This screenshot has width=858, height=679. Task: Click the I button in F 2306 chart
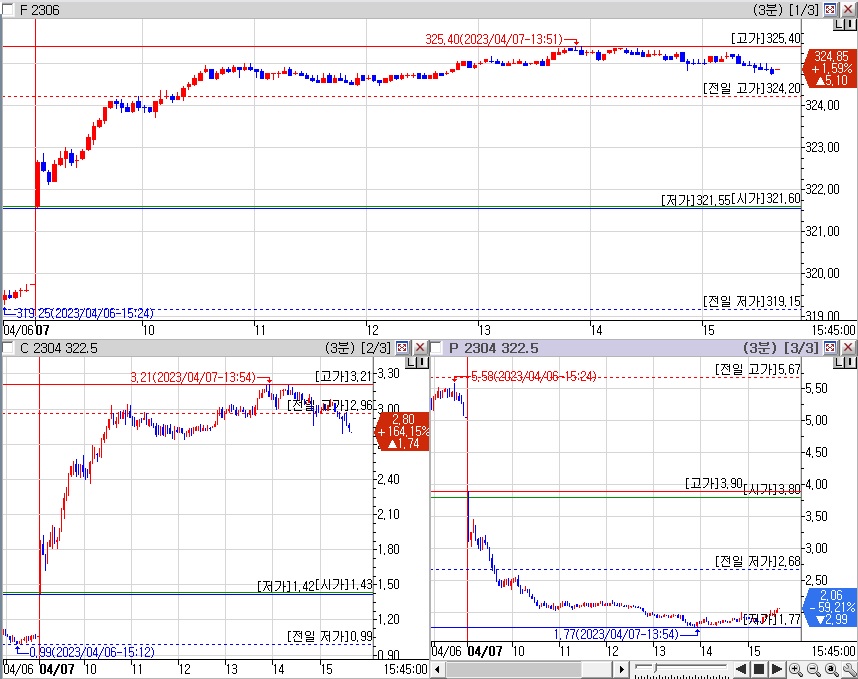(x=850, y=25)
